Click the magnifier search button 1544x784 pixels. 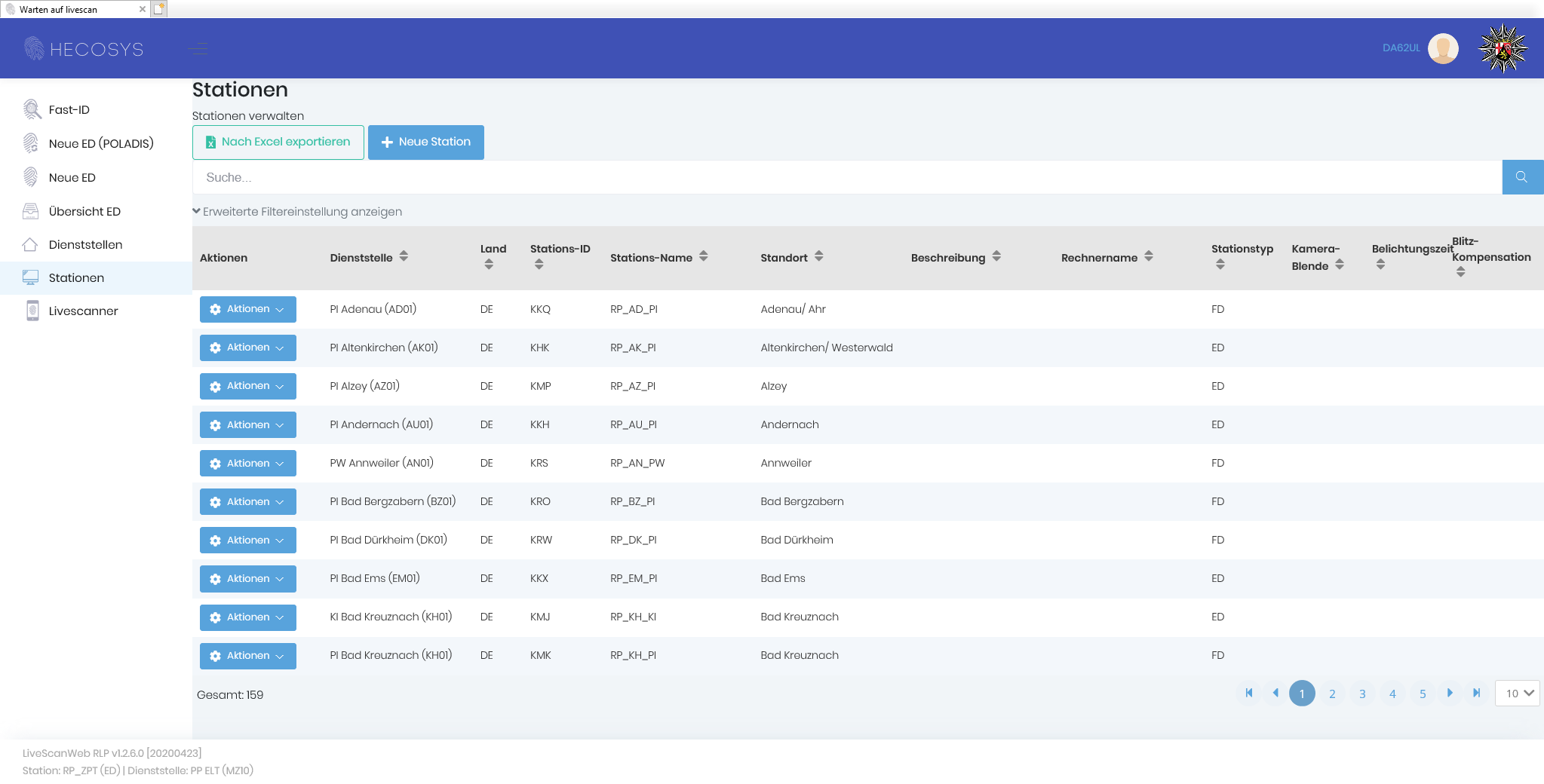[x=1521, y=177]
